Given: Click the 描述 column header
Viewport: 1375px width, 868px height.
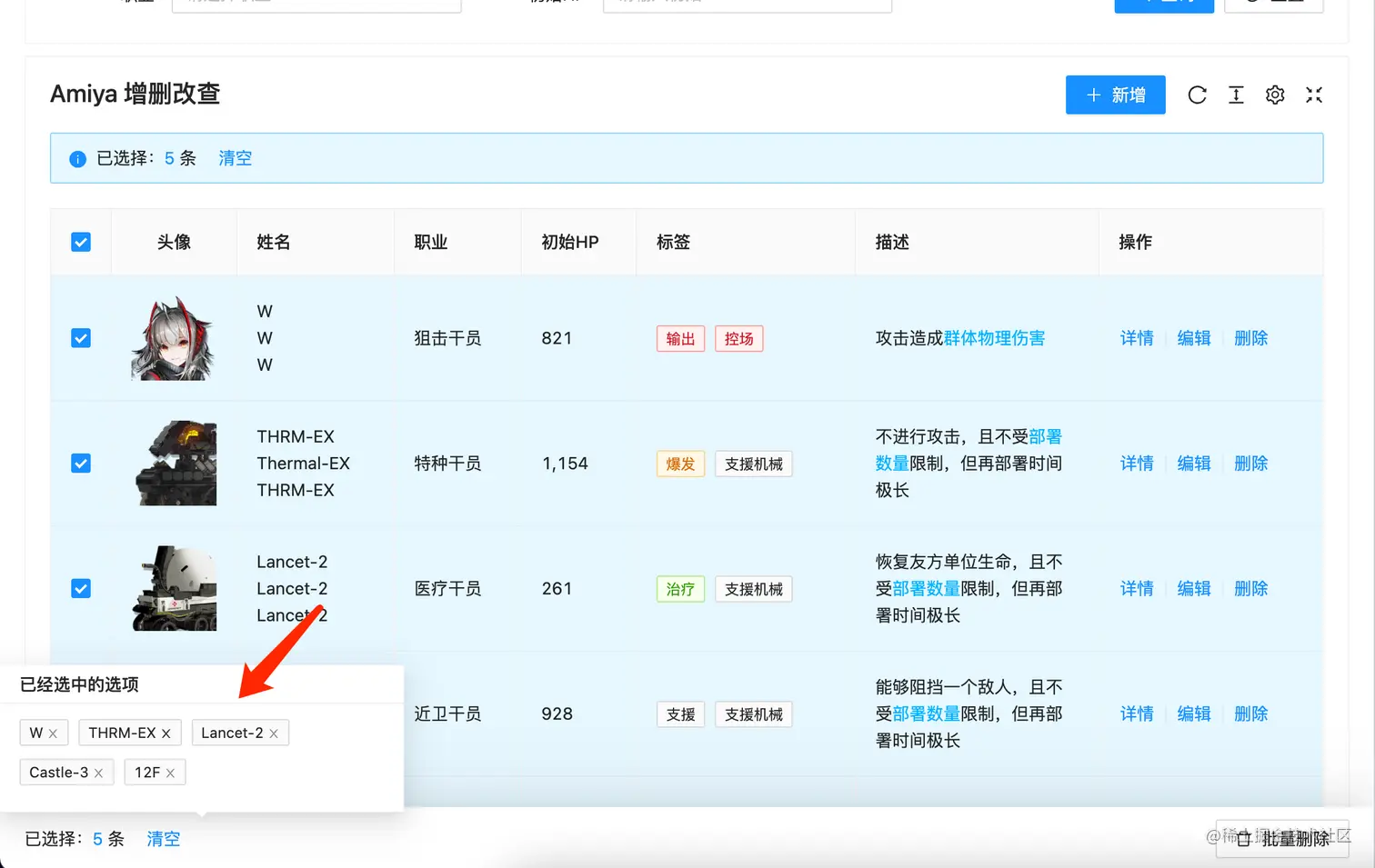Looking at the screenshot, I should pyautogui.click(x=892, y=242).
